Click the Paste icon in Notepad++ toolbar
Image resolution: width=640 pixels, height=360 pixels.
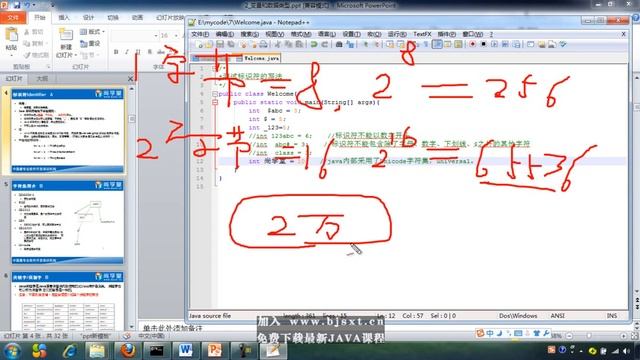coord(299,44)
